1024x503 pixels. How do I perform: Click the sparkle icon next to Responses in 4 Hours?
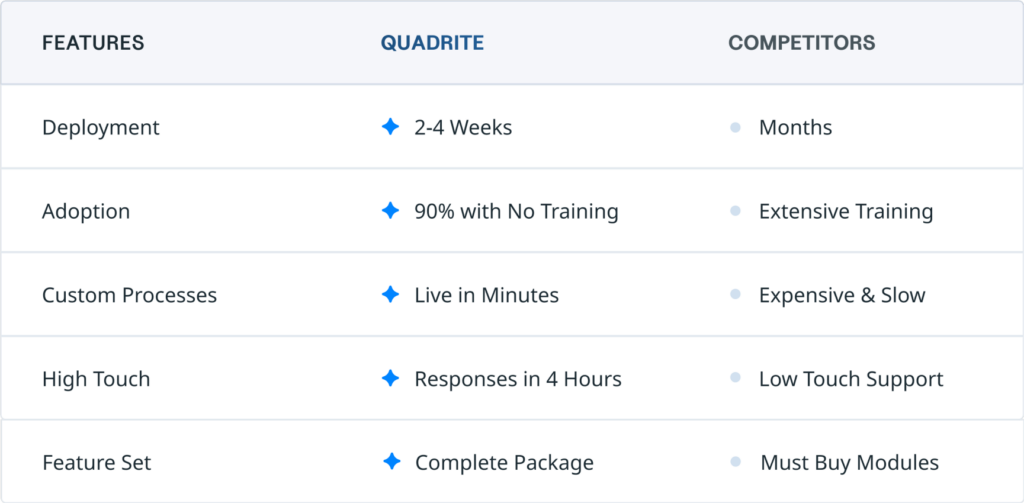(x=390, y=378)
